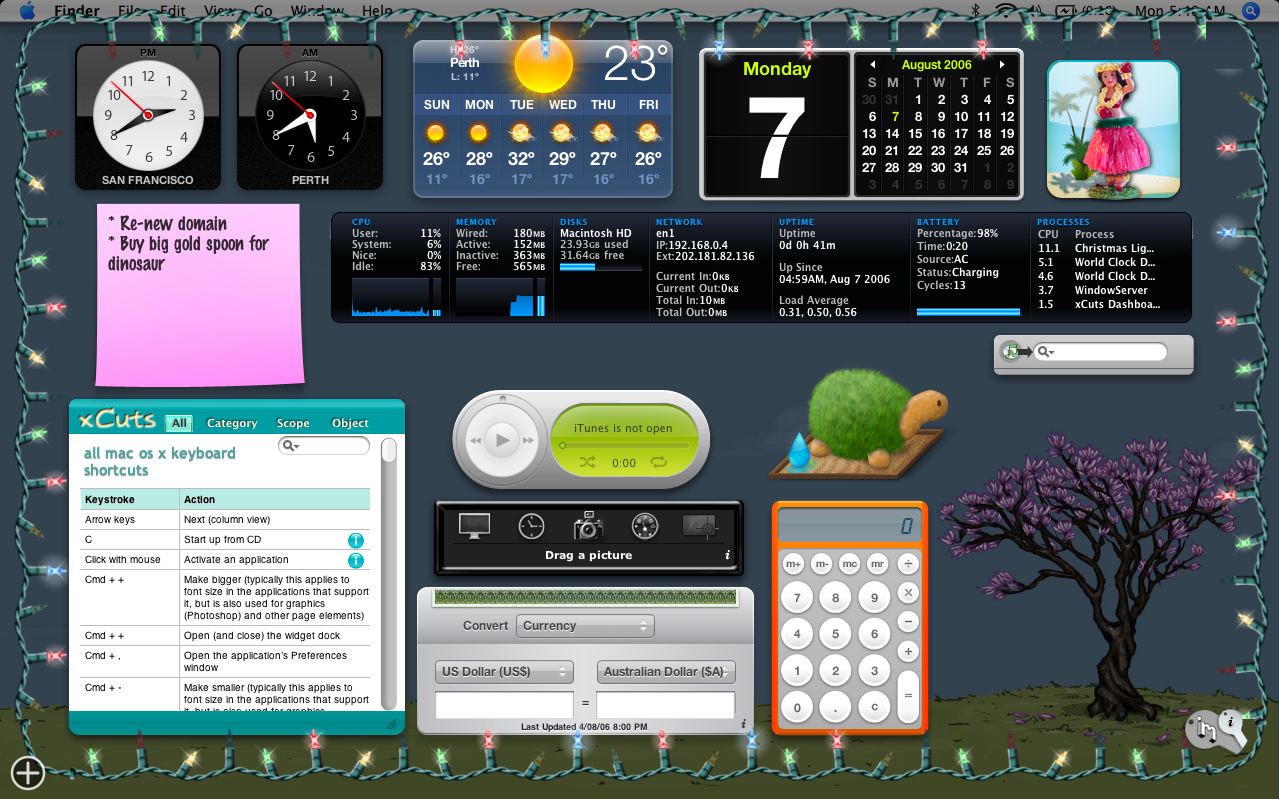Toggle repeat in the iTunes widget
Image resolution: width=1279 pixels, height=799 pixels.
tap(658, 462)
